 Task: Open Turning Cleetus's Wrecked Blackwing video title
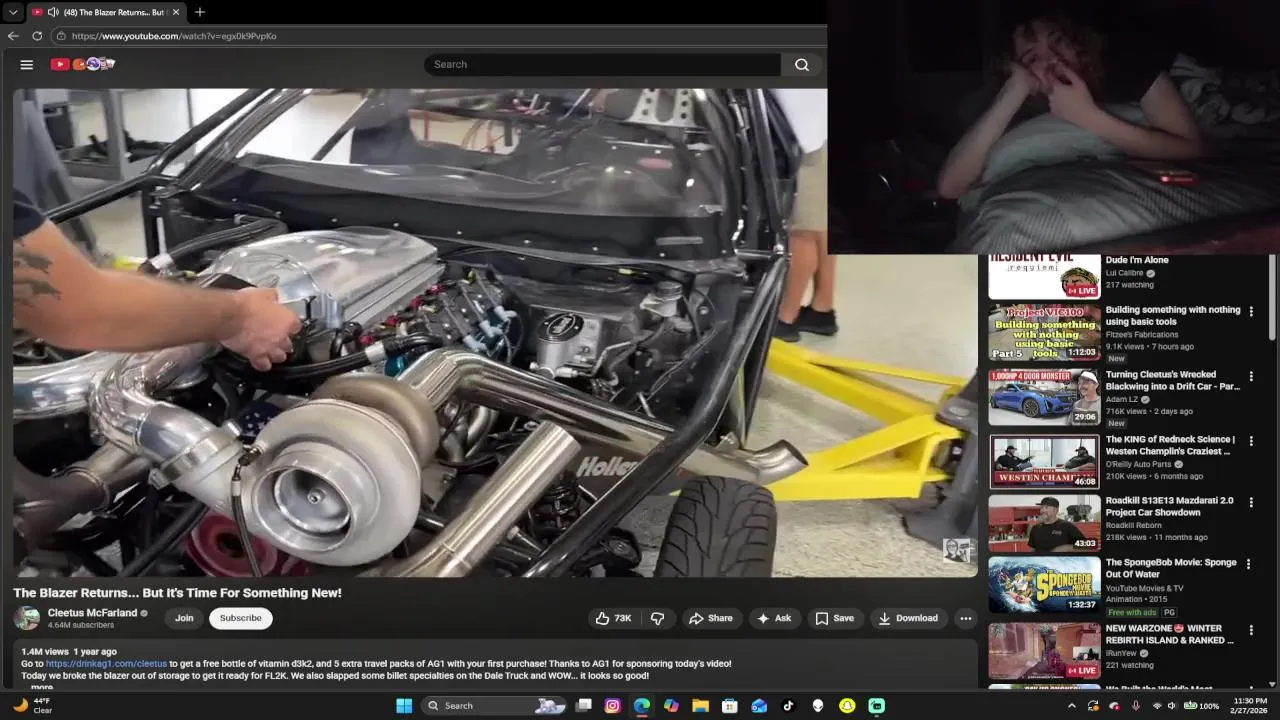(x=1172, y=380)
